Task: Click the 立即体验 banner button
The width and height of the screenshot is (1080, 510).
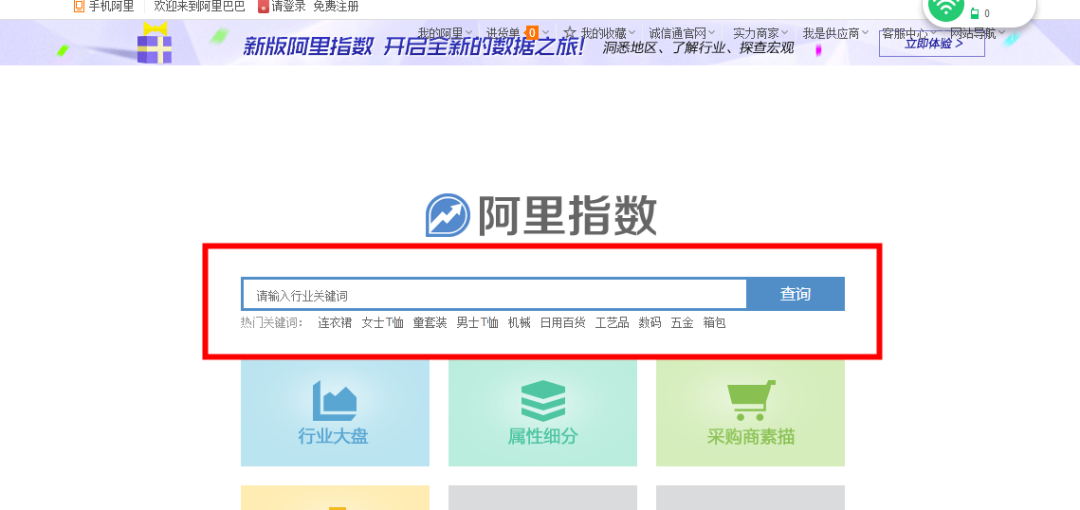Action: coord(932,43)
